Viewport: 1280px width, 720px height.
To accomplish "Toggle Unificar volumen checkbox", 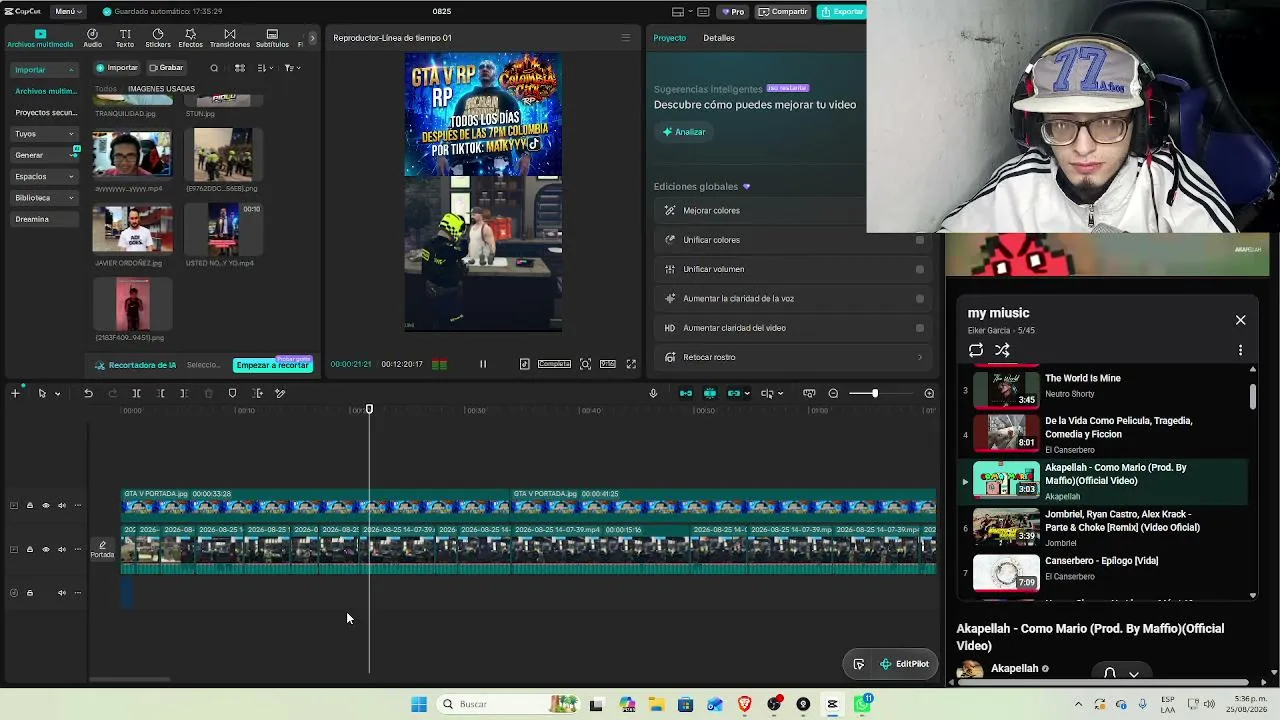I will click(x=920, y=269).
